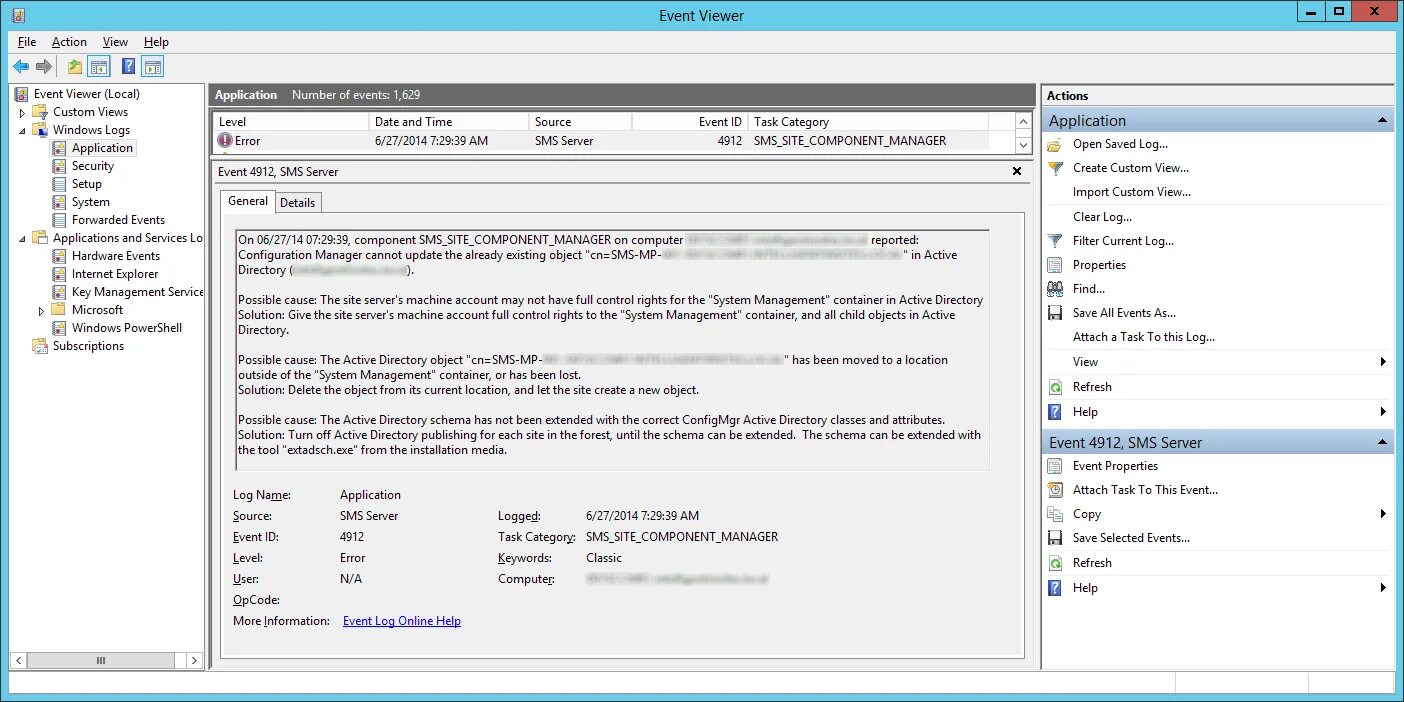Click the Forward arrow toolbar icon
1404x702 pixels.
[x=44, y=67]
